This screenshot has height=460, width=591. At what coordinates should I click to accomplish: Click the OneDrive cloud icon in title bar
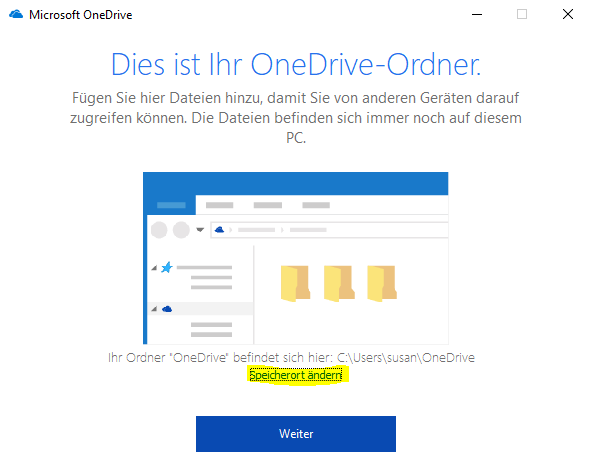(16, 14)
